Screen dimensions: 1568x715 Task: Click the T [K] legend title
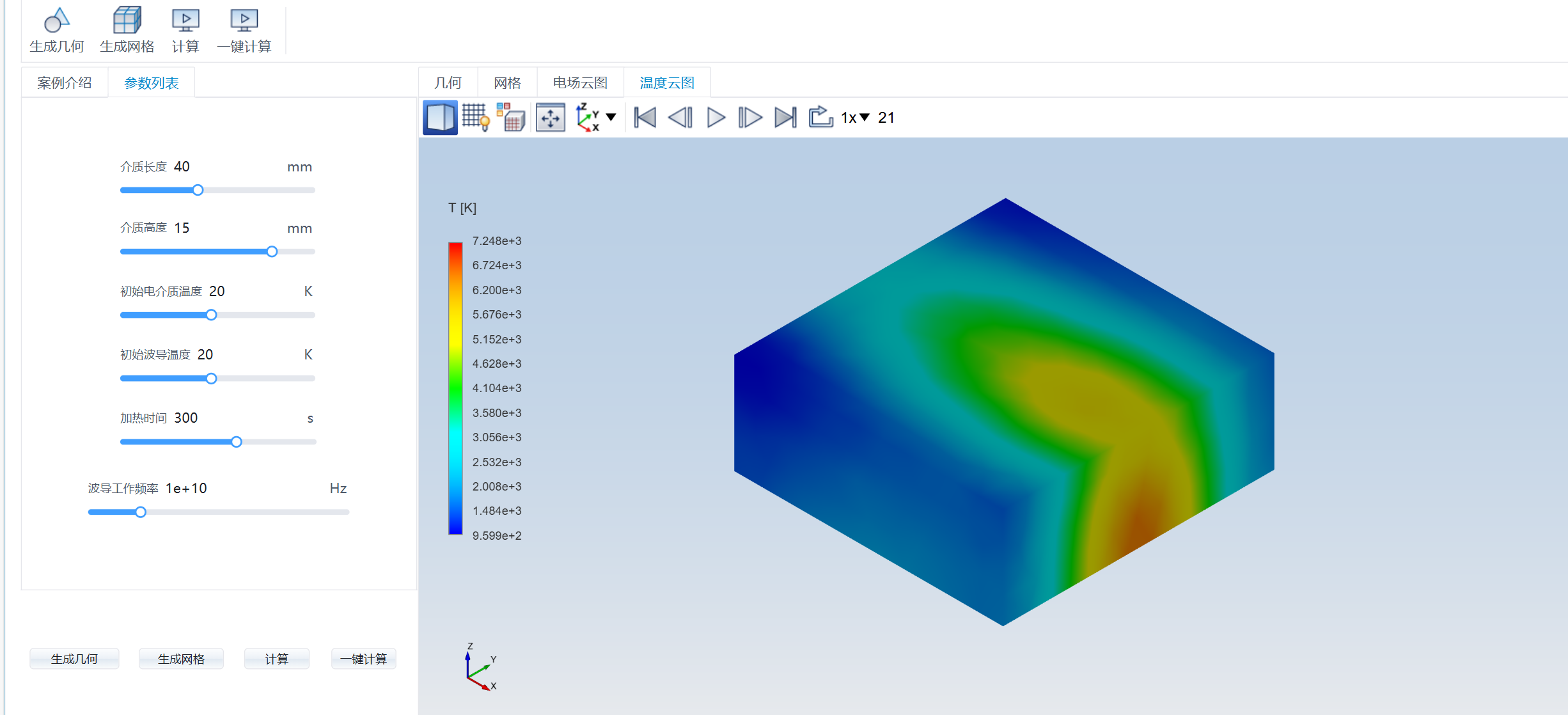tap(462, 208)
